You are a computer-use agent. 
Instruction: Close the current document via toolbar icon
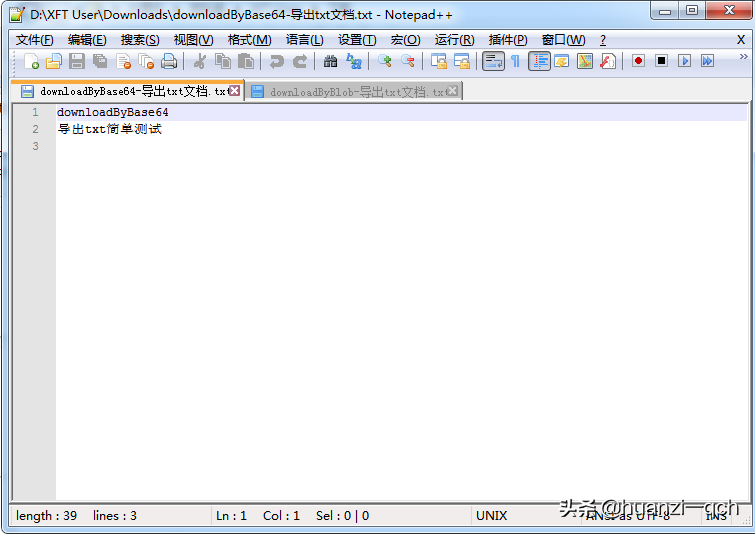coord(123,61)
